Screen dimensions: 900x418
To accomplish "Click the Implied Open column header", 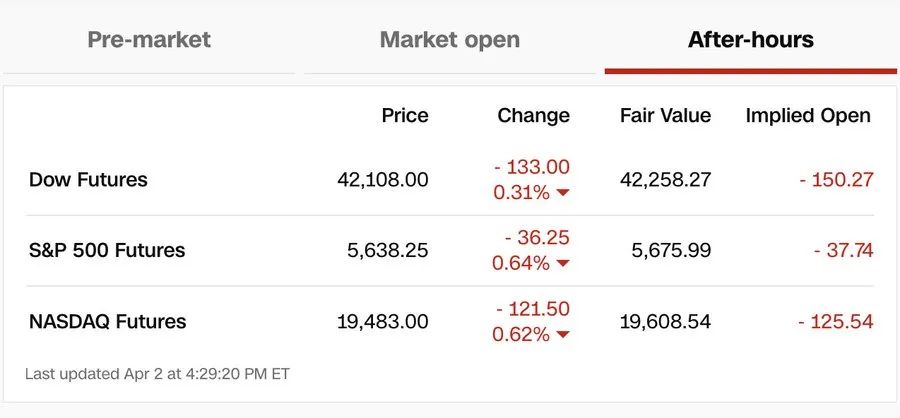I will (808, 115).
